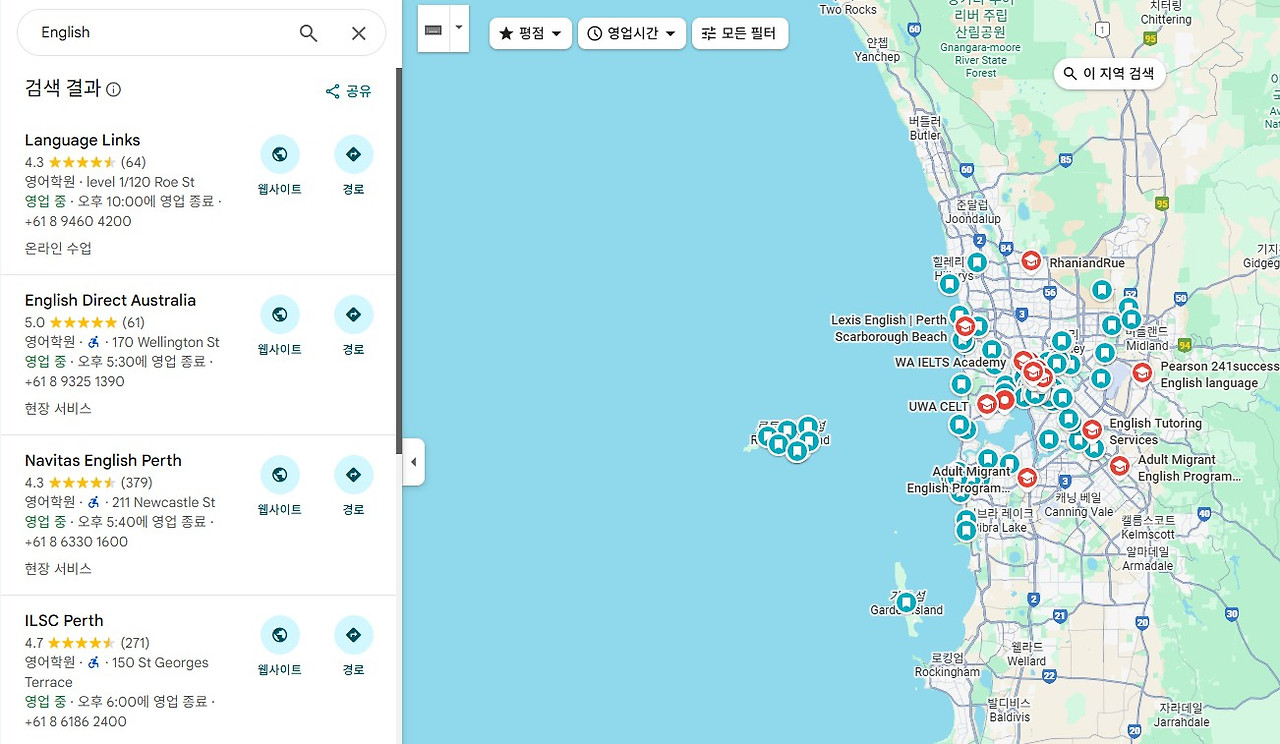This screenshot has width=1280, height=744.
Task: Select the UWA CELT red pin
Action: [x=986, y=403]
